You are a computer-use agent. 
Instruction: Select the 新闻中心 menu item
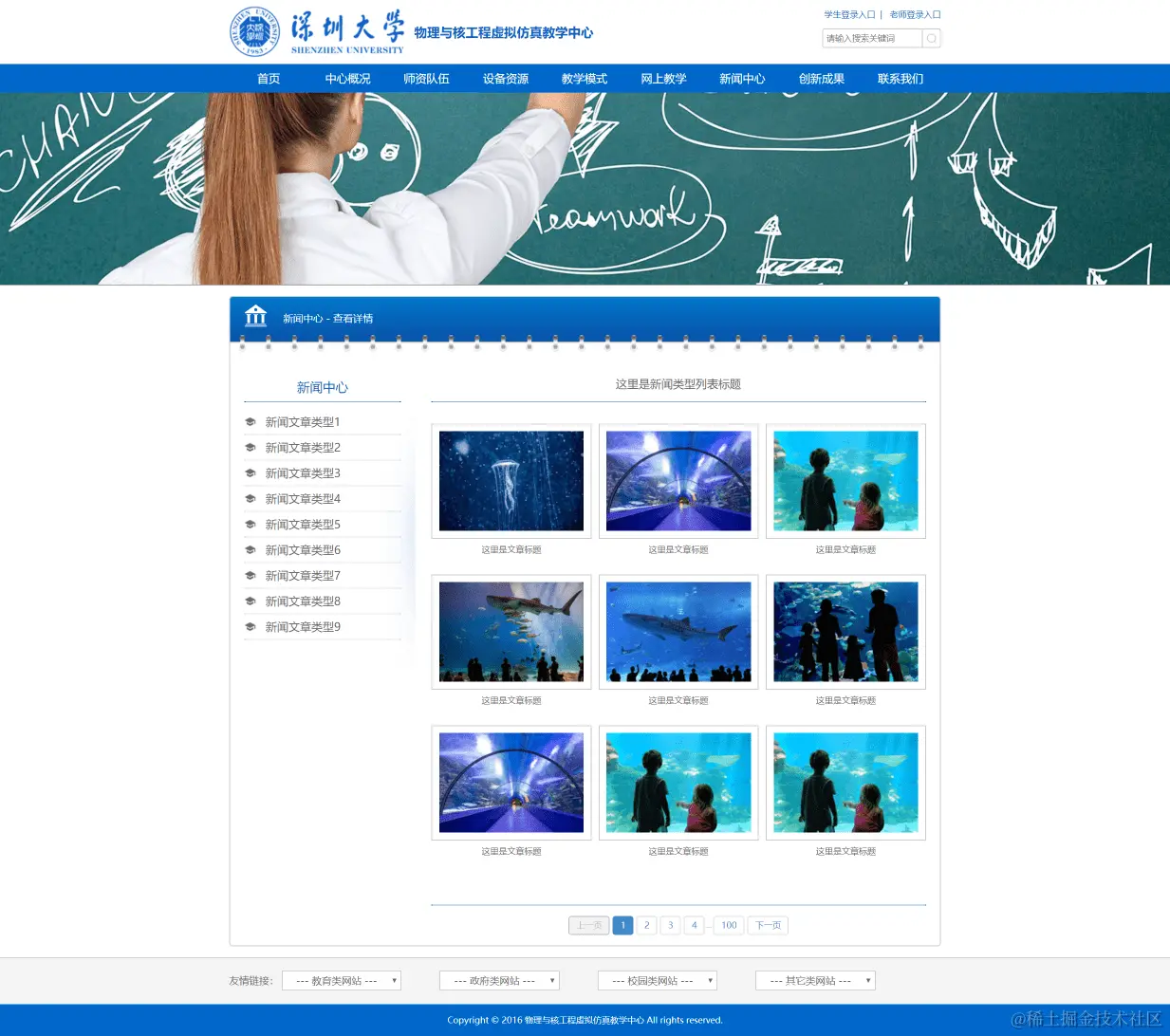pyautogui.click(x=742, y=79)
